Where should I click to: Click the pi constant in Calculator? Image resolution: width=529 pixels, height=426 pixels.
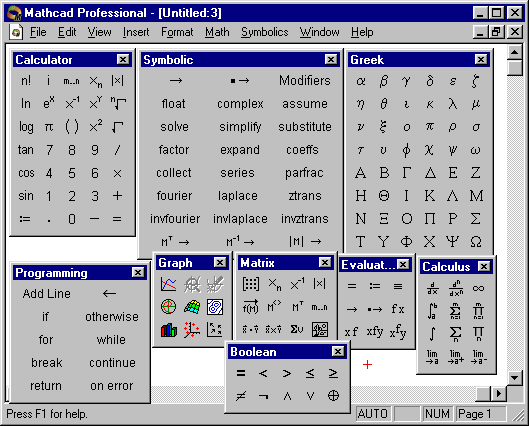tap(49, 127)
